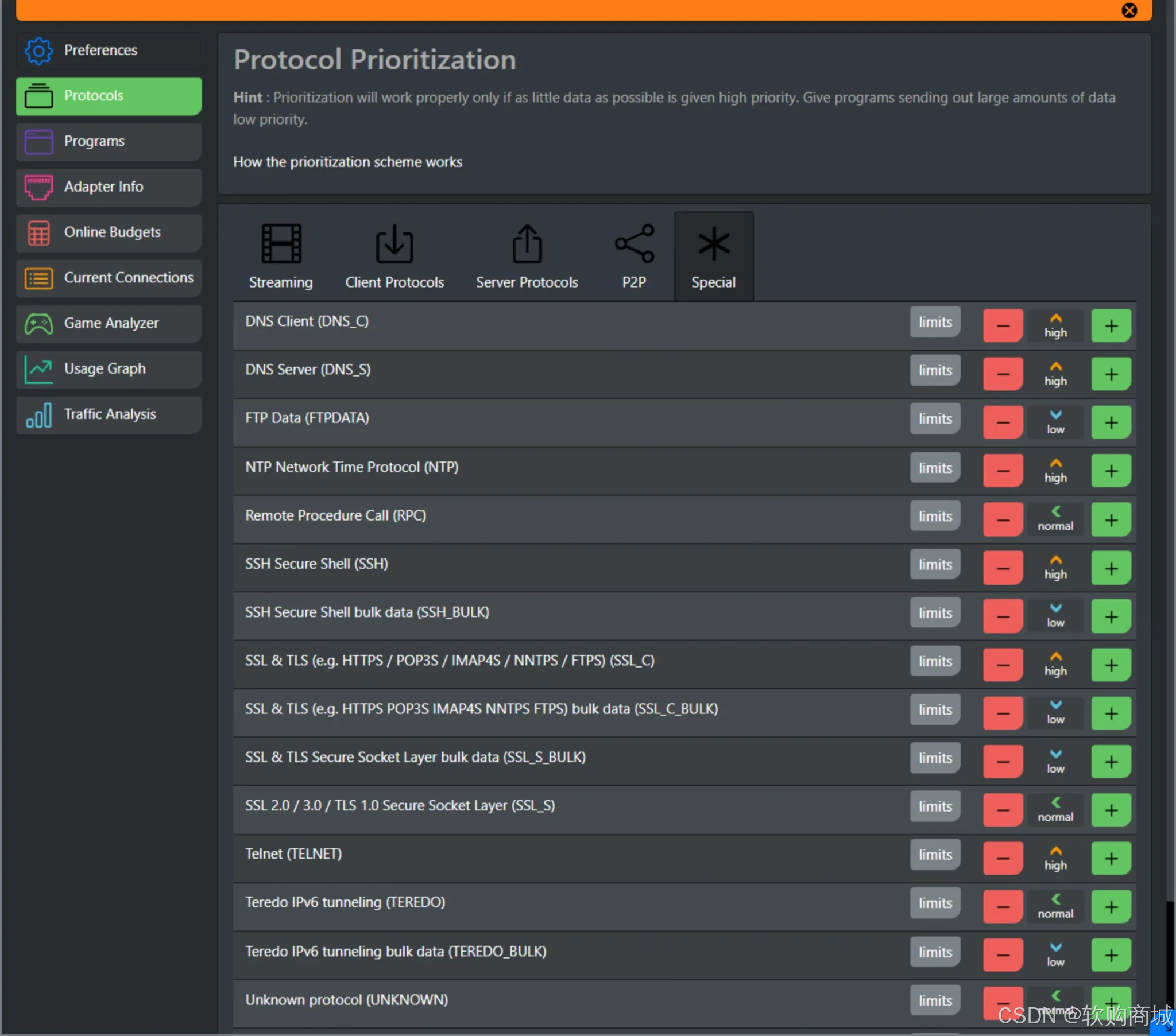Screen dimensions: 1176x1036
Task: Increase priority of Telnet protocol
Action: click(1111, 859)
